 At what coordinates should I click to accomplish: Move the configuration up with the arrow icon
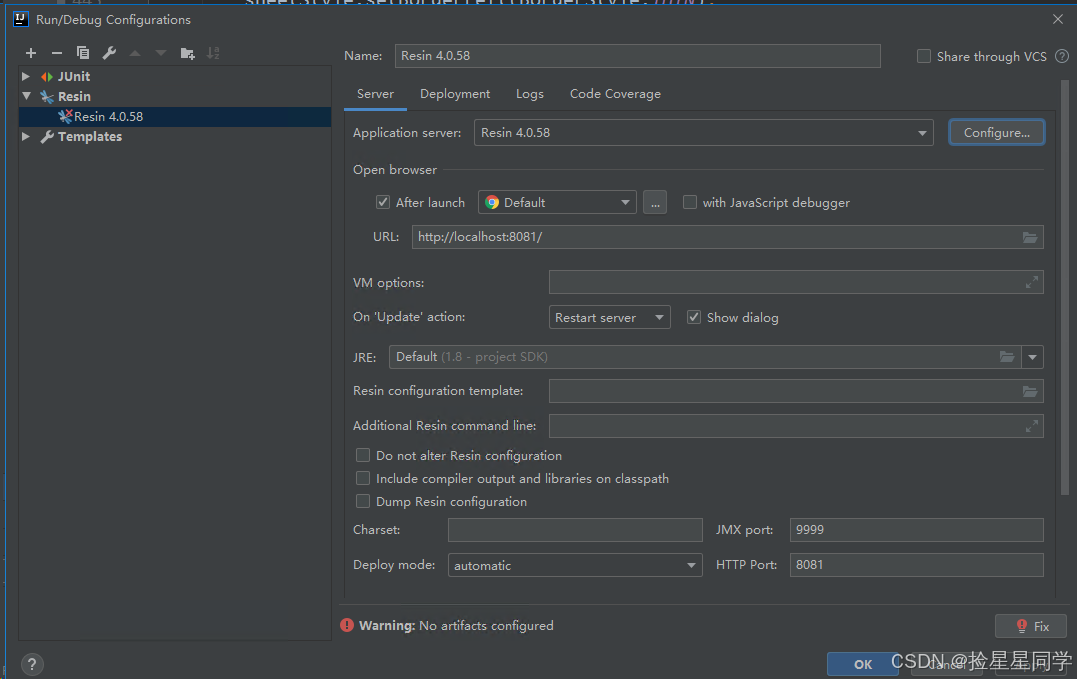[135, 53]
